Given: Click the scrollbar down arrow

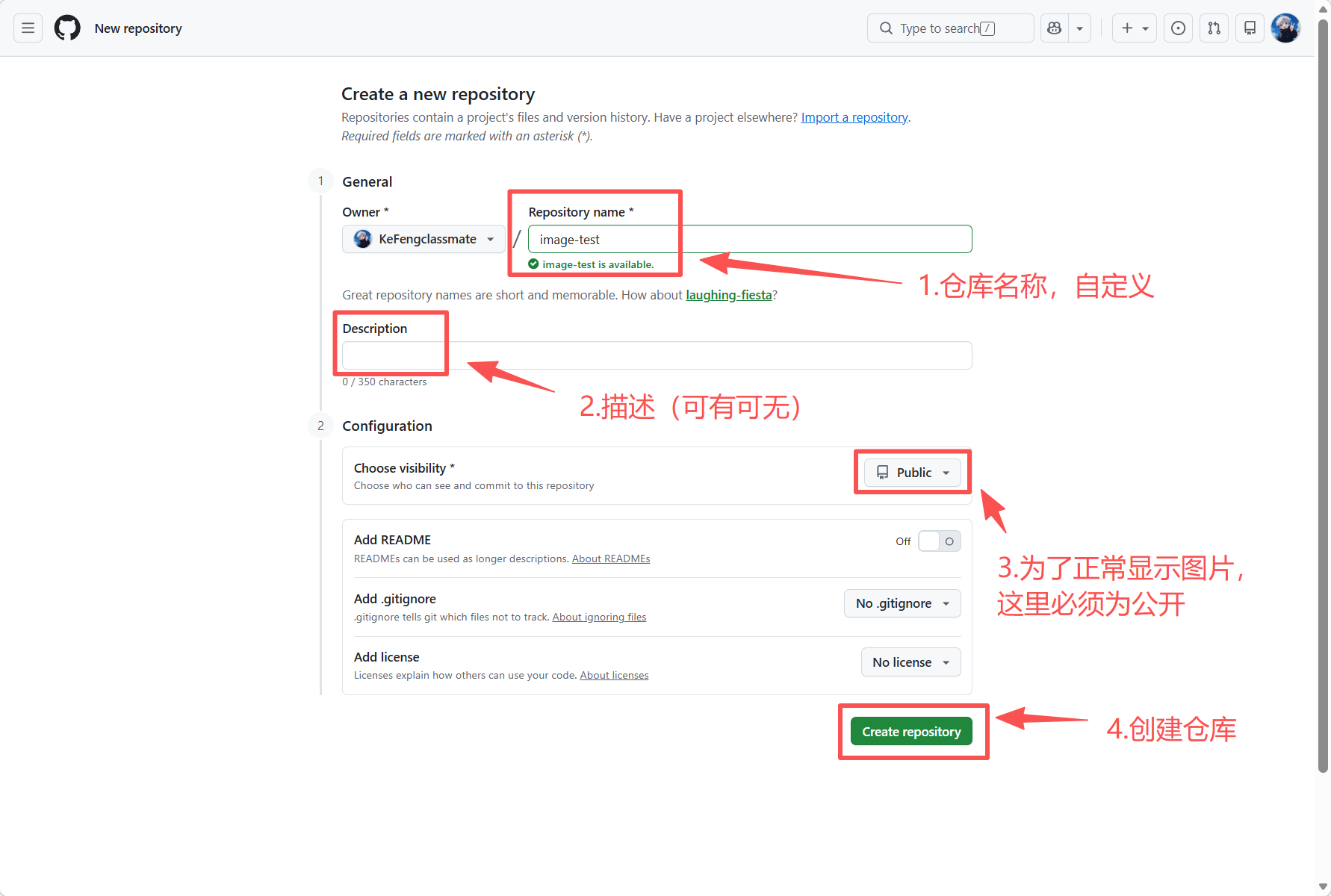Looking at the screenshot, I should pos(1323,887).
